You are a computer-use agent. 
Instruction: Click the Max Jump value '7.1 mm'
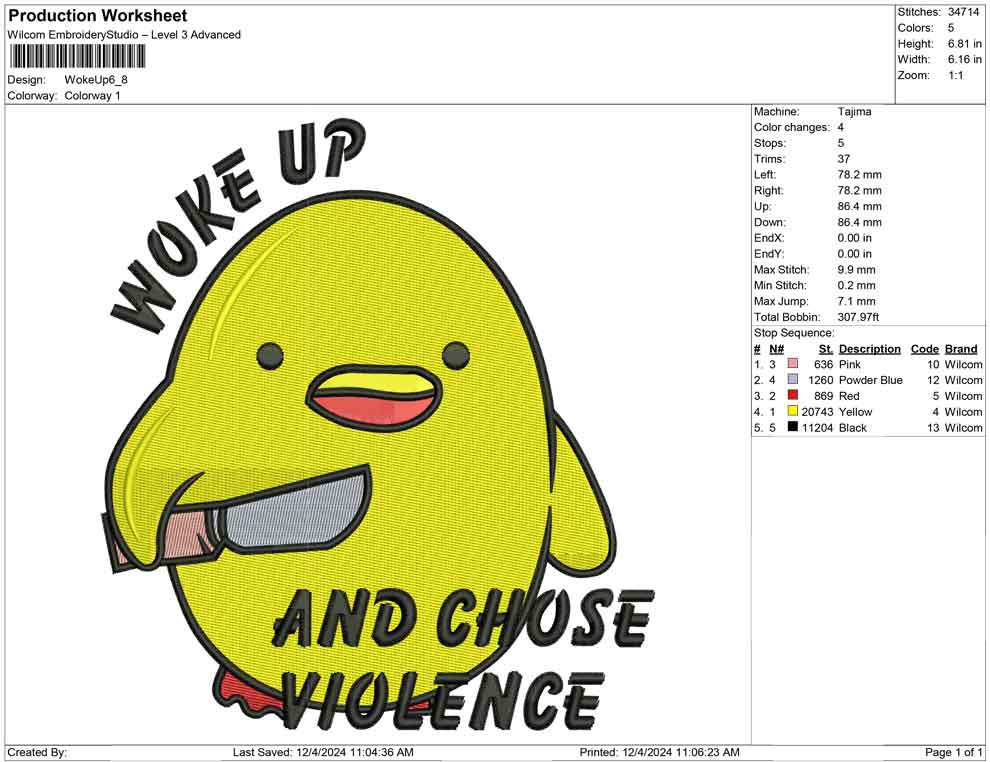tap(856, 301)
